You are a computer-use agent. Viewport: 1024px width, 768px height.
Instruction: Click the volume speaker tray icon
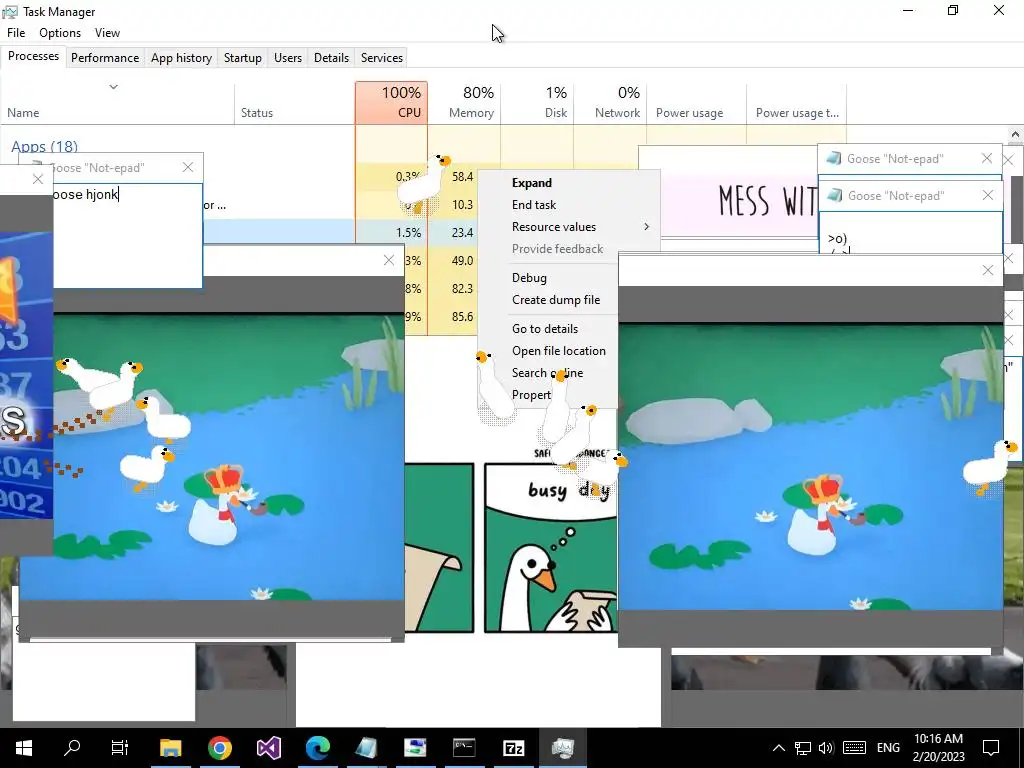tap(826, 748)
